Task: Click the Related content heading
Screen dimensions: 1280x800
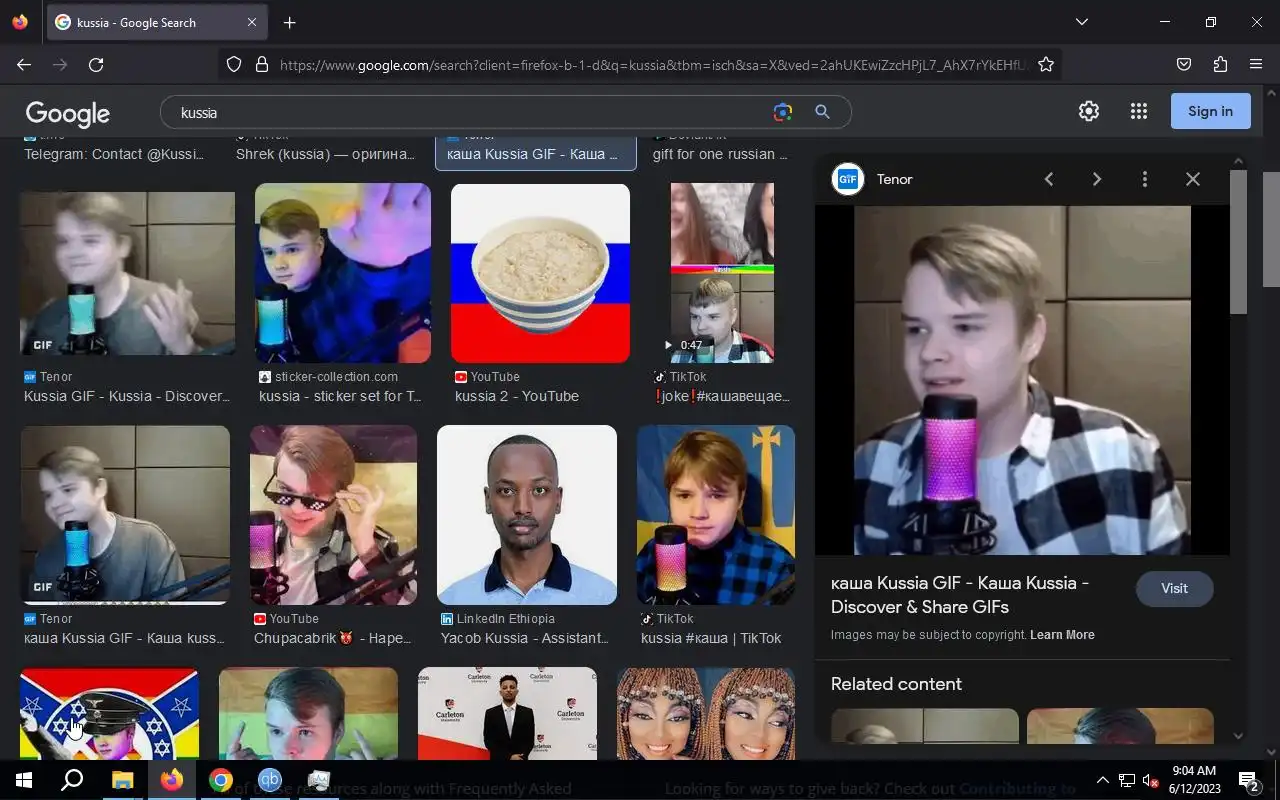Action: [896, 684]
